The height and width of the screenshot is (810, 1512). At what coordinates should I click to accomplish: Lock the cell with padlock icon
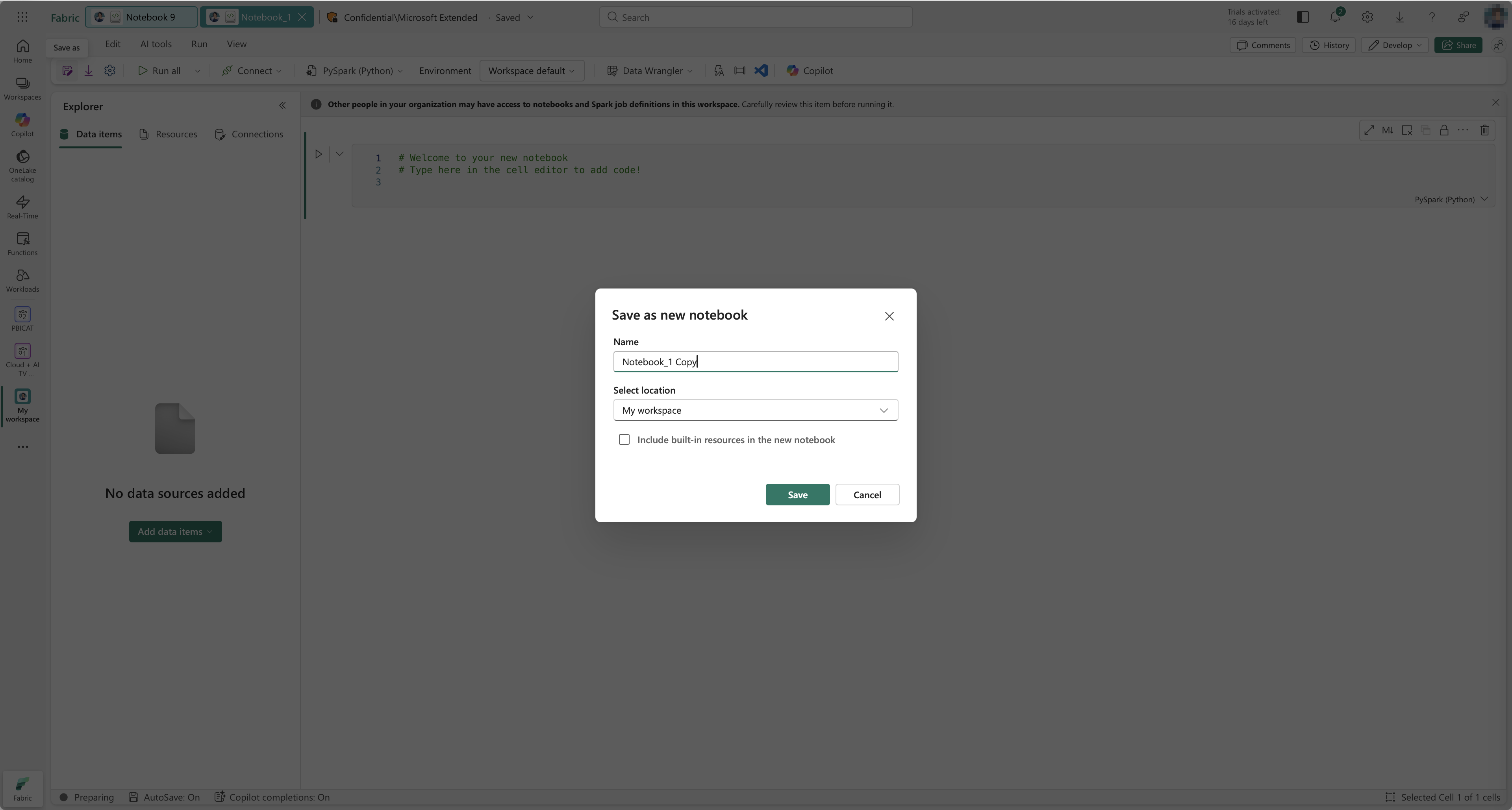(x=1445, y=130)
